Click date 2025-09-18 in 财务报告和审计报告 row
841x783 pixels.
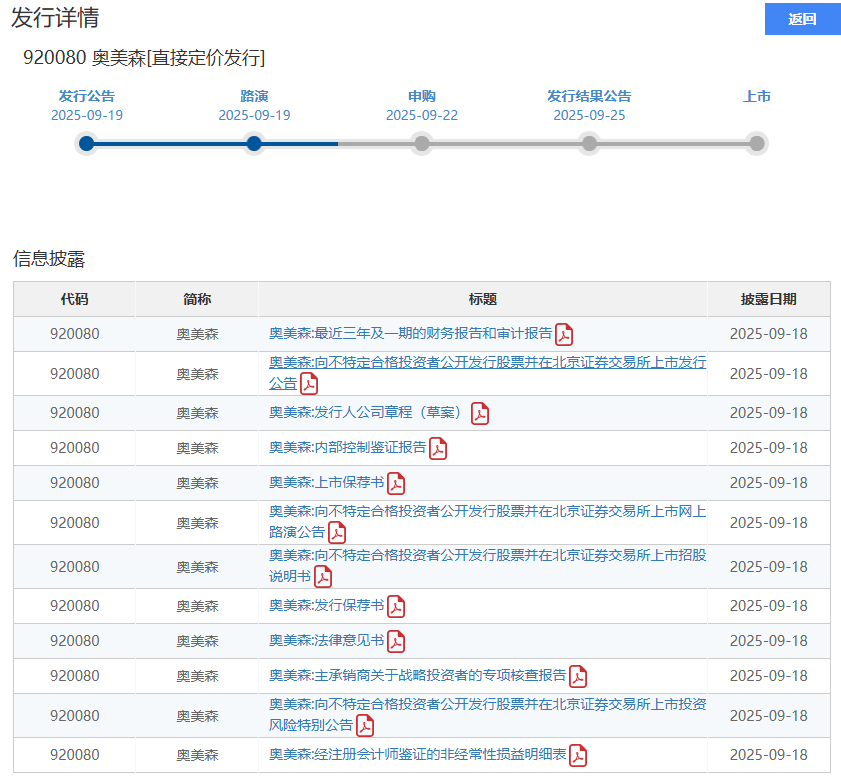pos(769,334)
